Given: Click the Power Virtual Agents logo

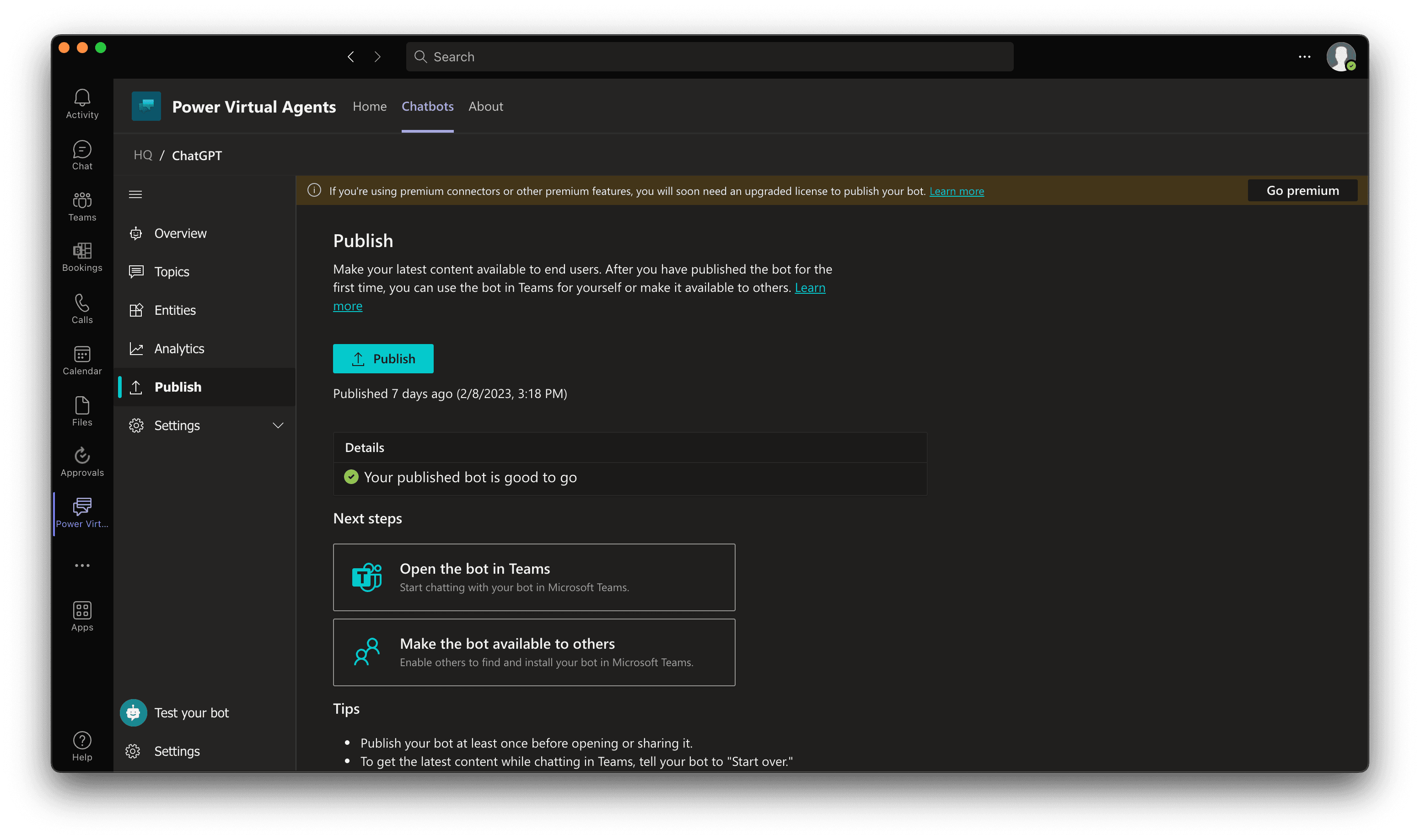Looking at the screenshot, I should point(146,106).
